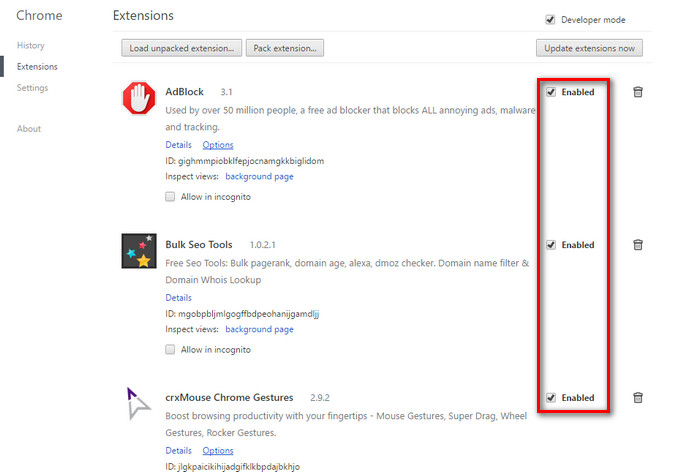Click the AdBlock extension name
Screen dimensions: 700x472
coord(184,92)
